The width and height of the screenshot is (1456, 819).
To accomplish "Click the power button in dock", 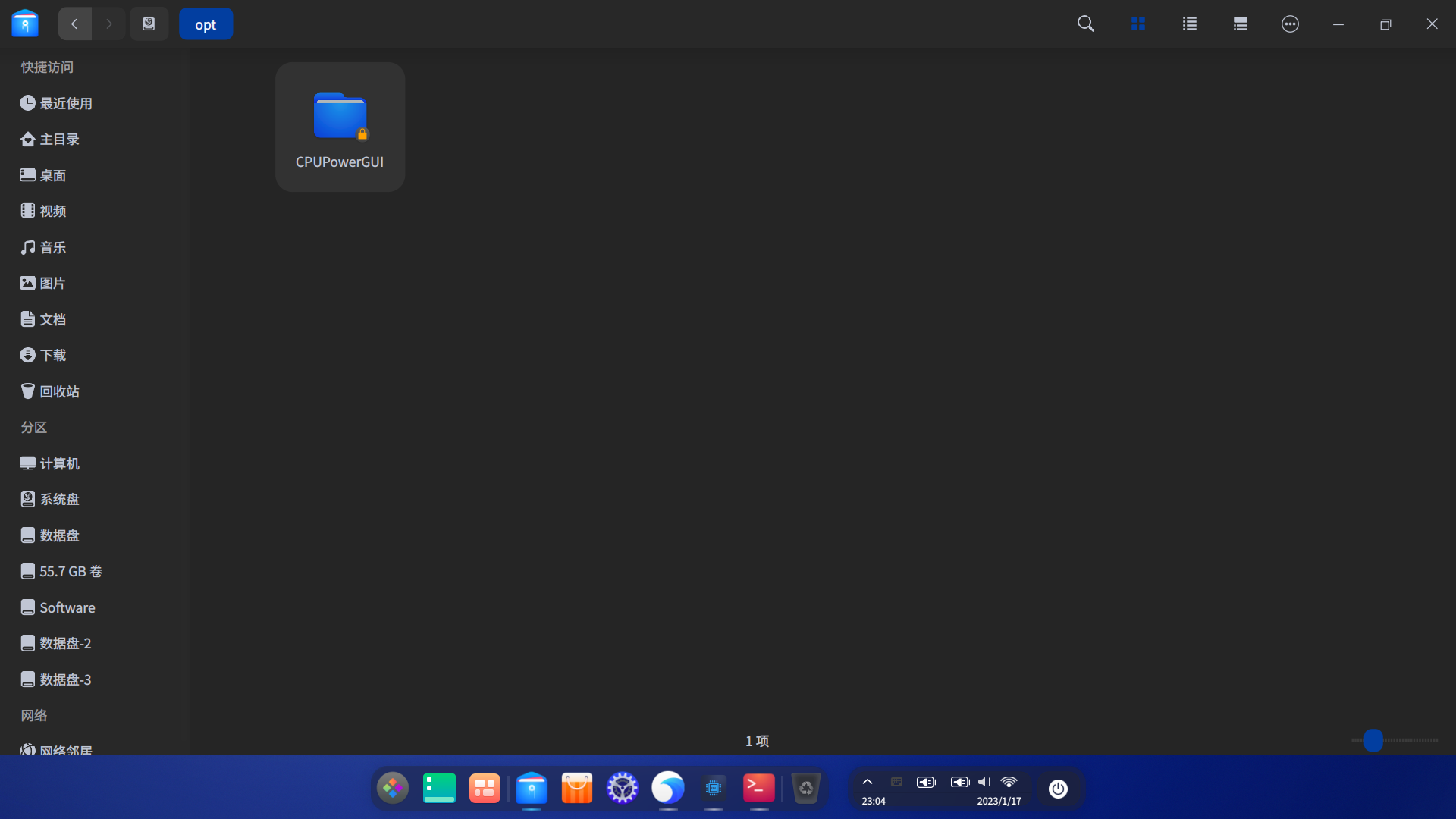I will (1058, 789).
